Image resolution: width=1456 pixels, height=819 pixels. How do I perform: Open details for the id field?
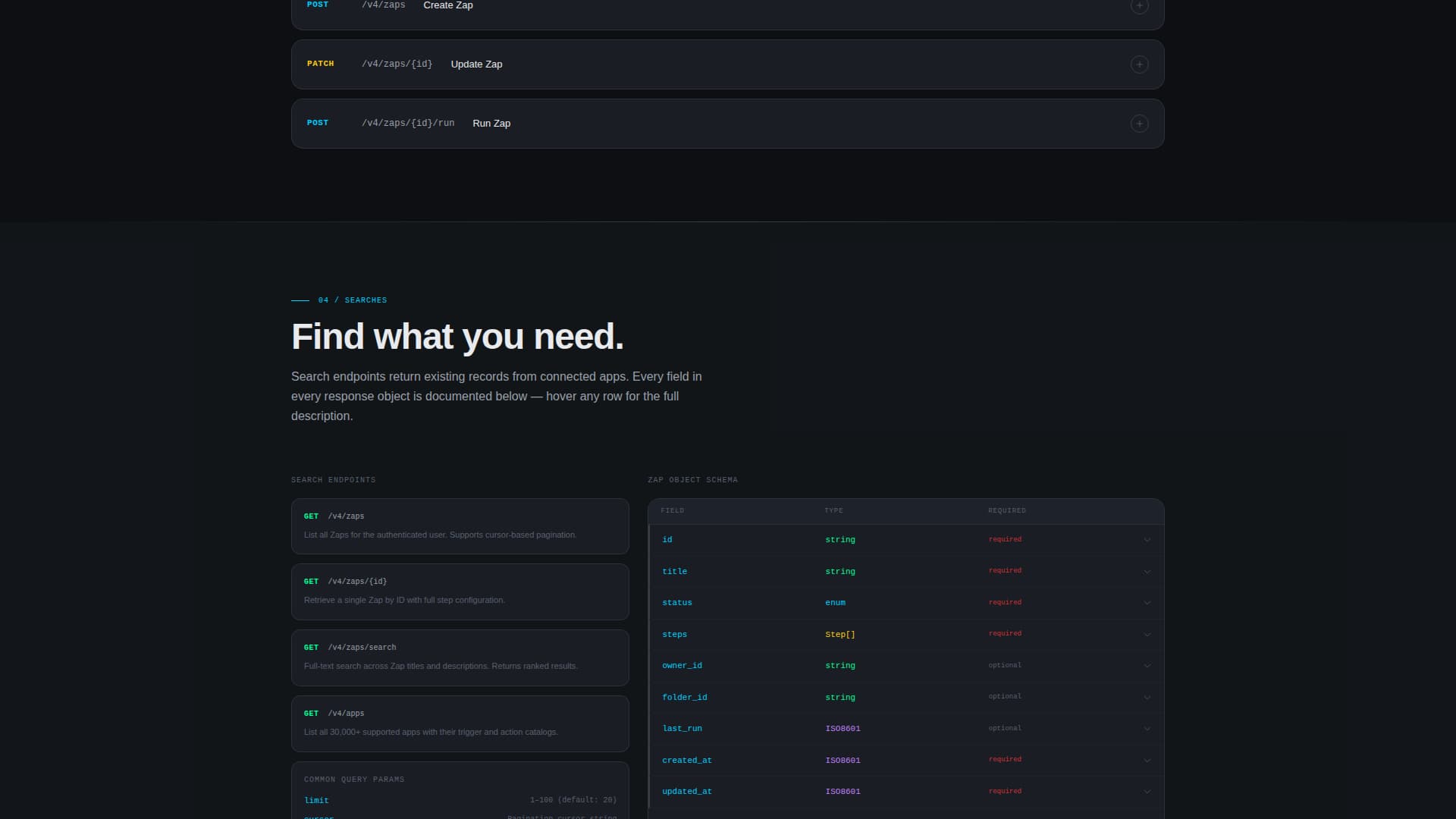(x=1147, y=540)
